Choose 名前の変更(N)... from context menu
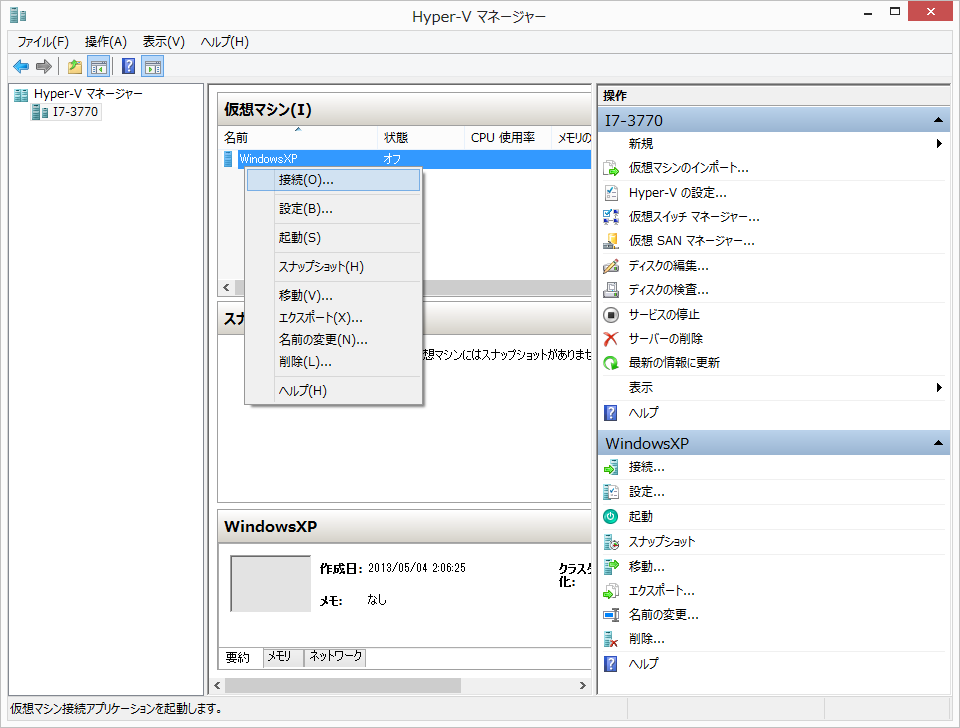The width and height of the screenshot is (960, 728). [x=334, y=340]
